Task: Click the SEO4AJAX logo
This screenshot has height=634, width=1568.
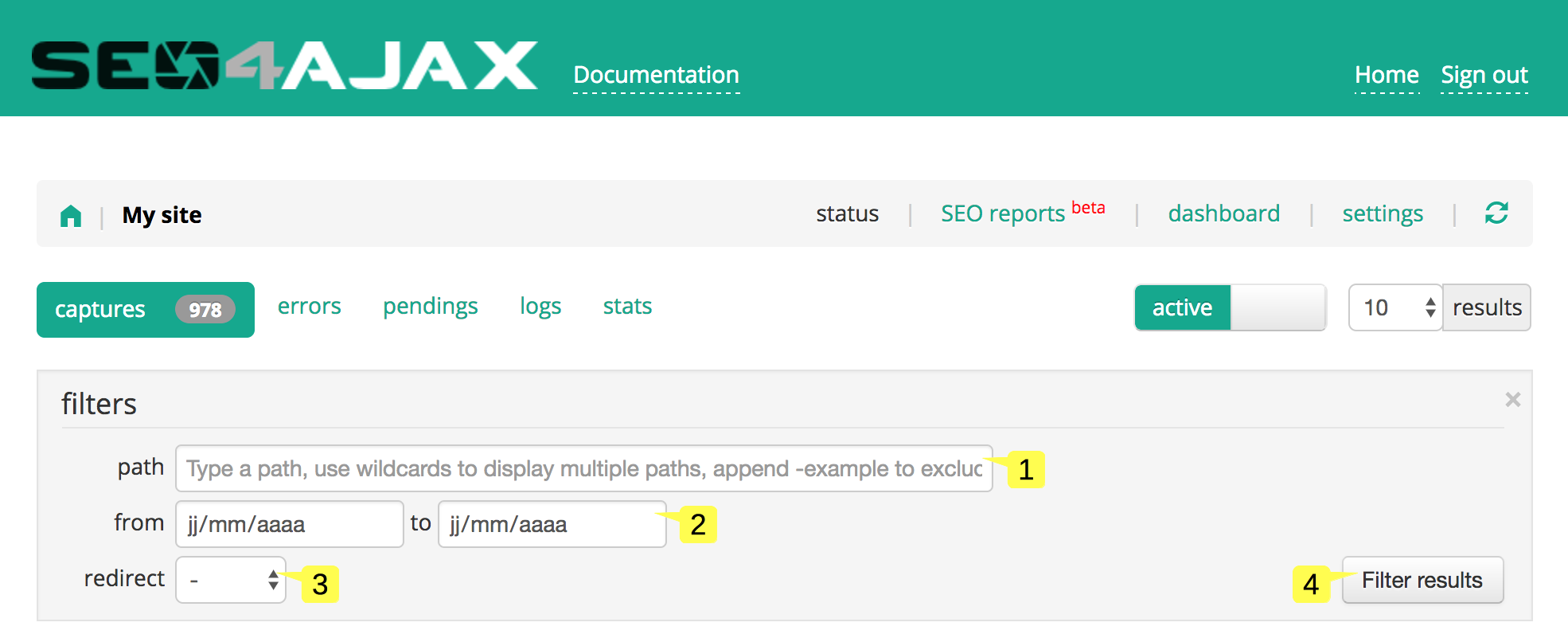Action: pos(284,65)
